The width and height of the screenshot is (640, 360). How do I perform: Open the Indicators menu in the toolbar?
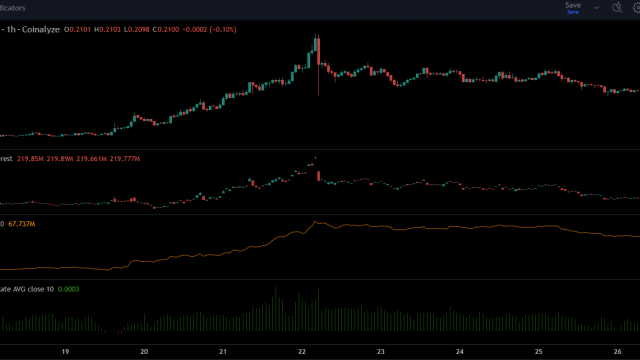pos(13,8)
